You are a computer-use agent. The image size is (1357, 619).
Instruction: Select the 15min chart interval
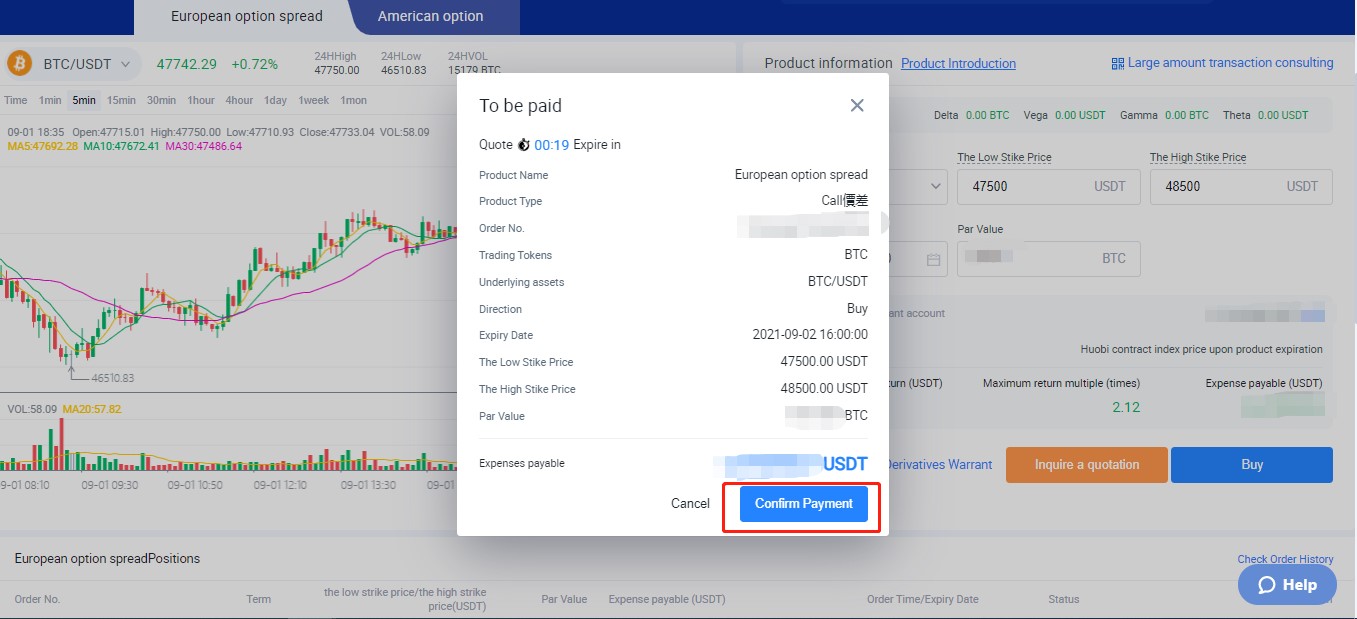click(121, 100)
